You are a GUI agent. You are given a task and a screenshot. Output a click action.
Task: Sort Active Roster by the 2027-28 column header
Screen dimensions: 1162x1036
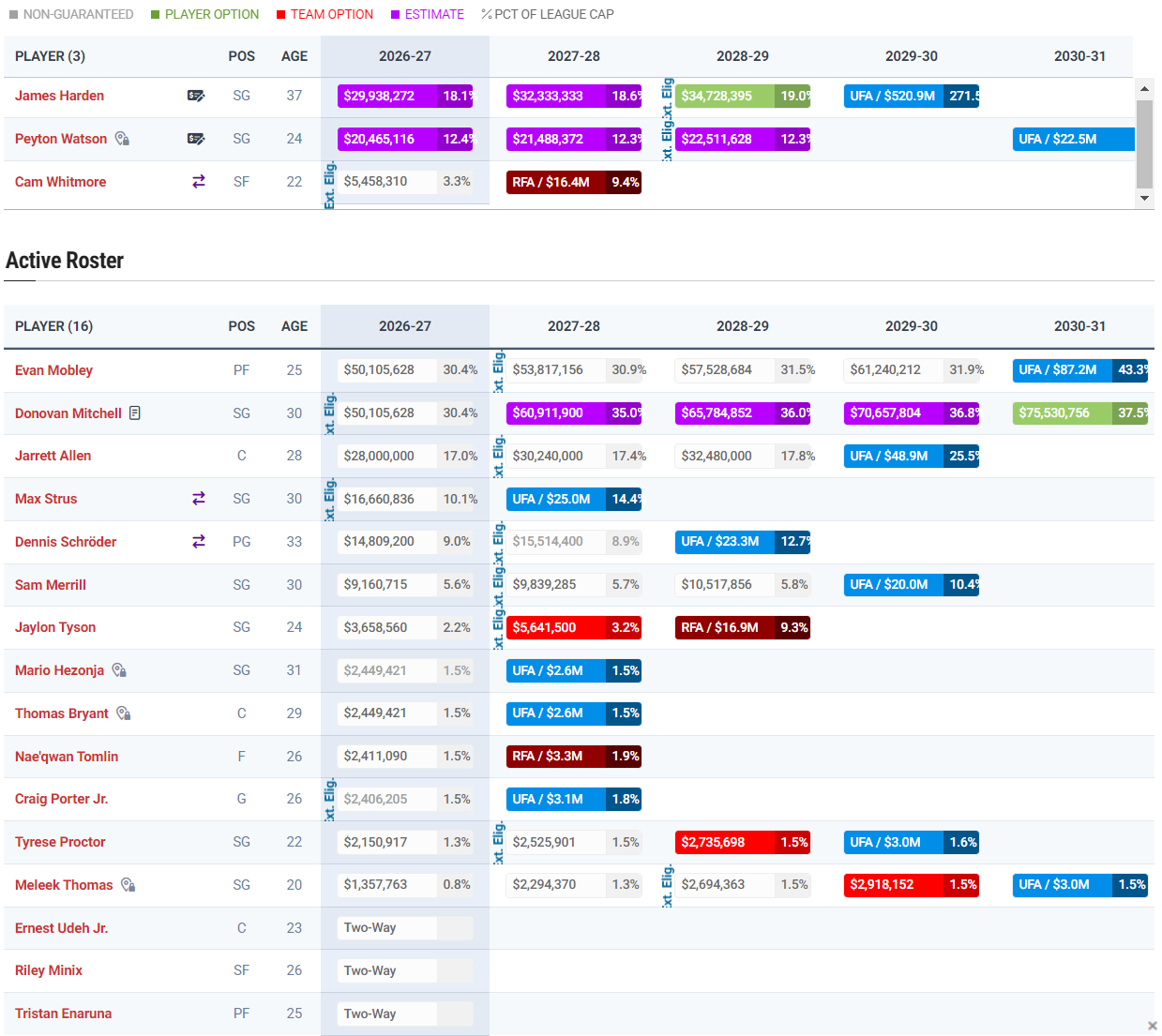574,326
